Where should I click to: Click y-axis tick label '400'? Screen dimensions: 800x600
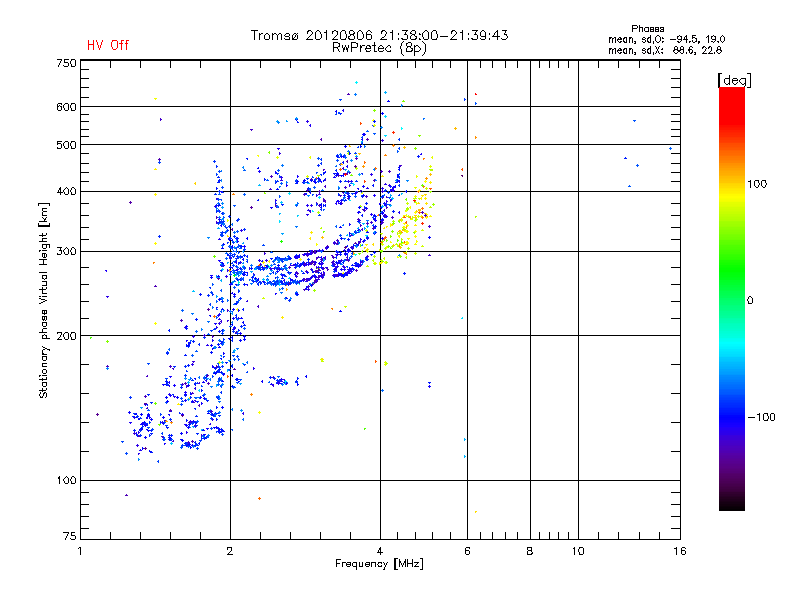66,192
